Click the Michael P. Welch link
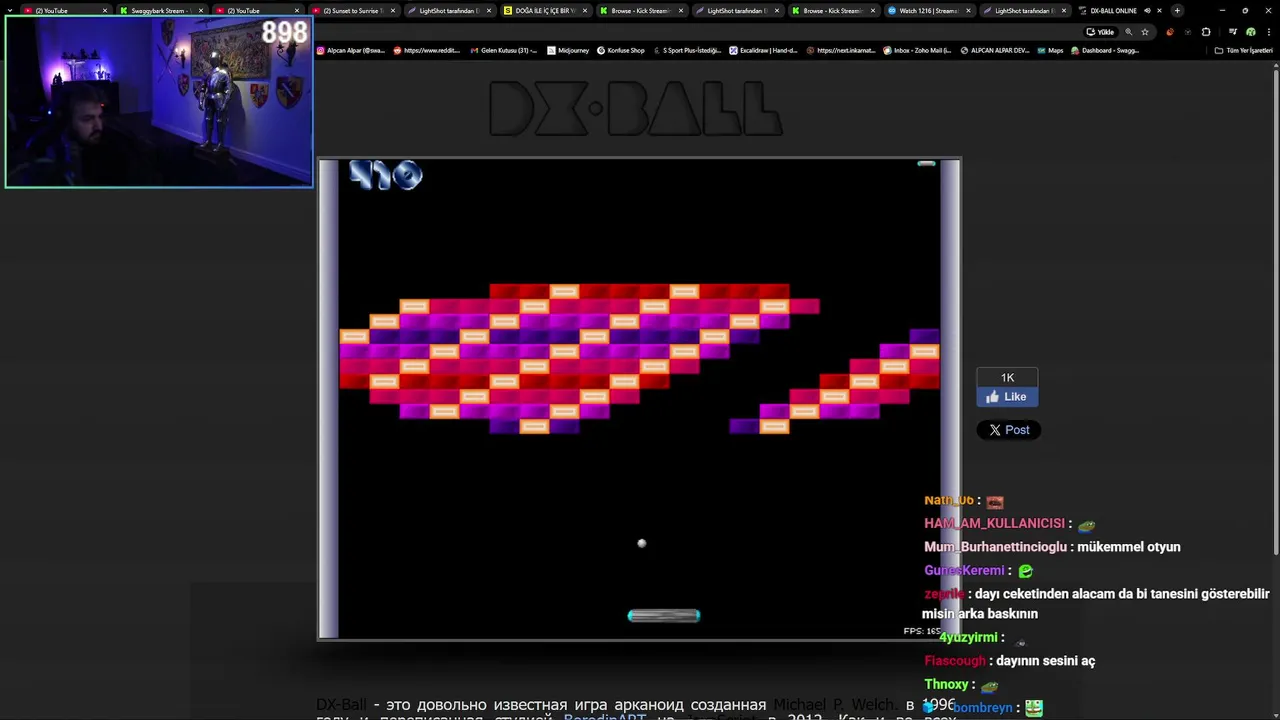Image resolution: width=1280 pixels, height=720 pixels. (835, 705)
